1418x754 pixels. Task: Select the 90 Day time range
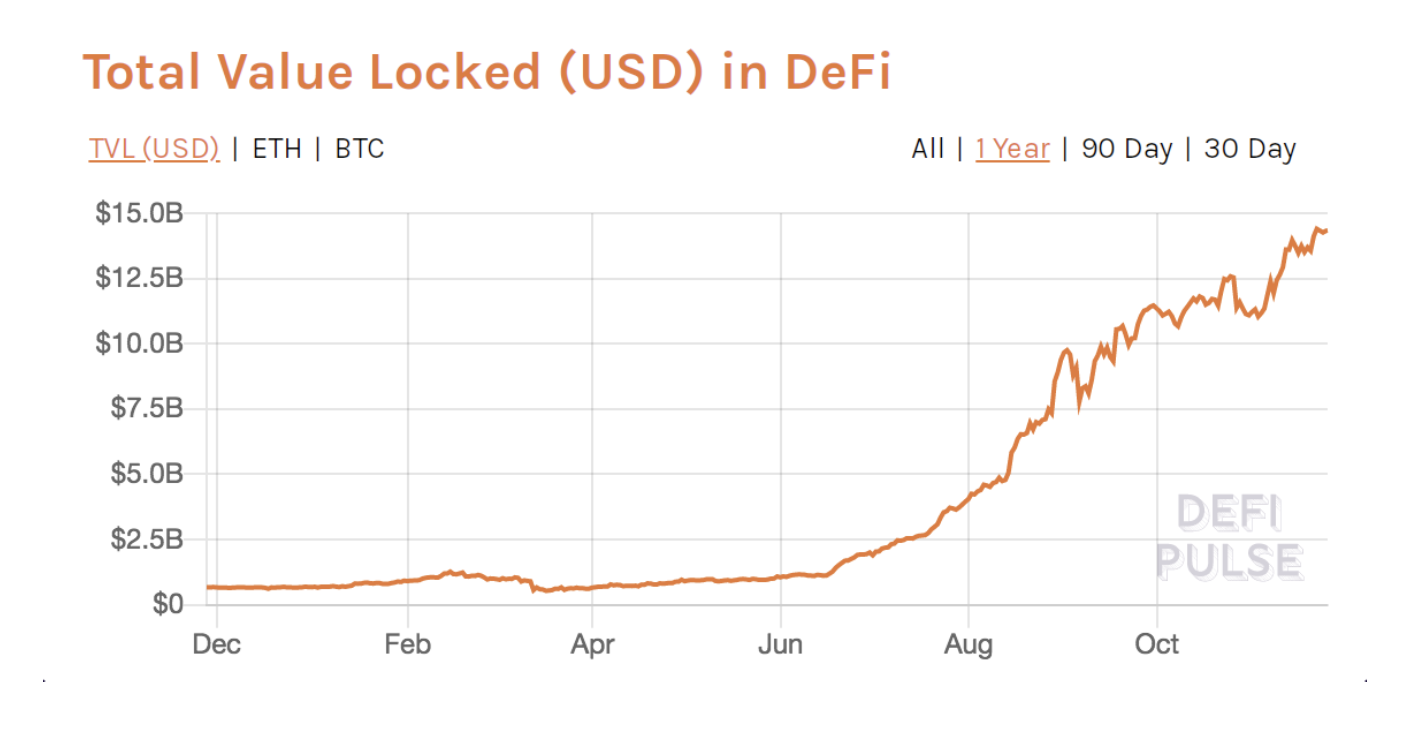pos(1127,149)
